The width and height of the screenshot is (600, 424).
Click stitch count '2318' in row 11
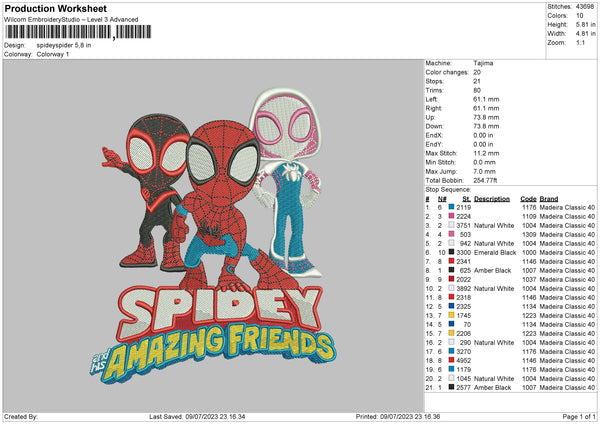click(x=463, y=297)
